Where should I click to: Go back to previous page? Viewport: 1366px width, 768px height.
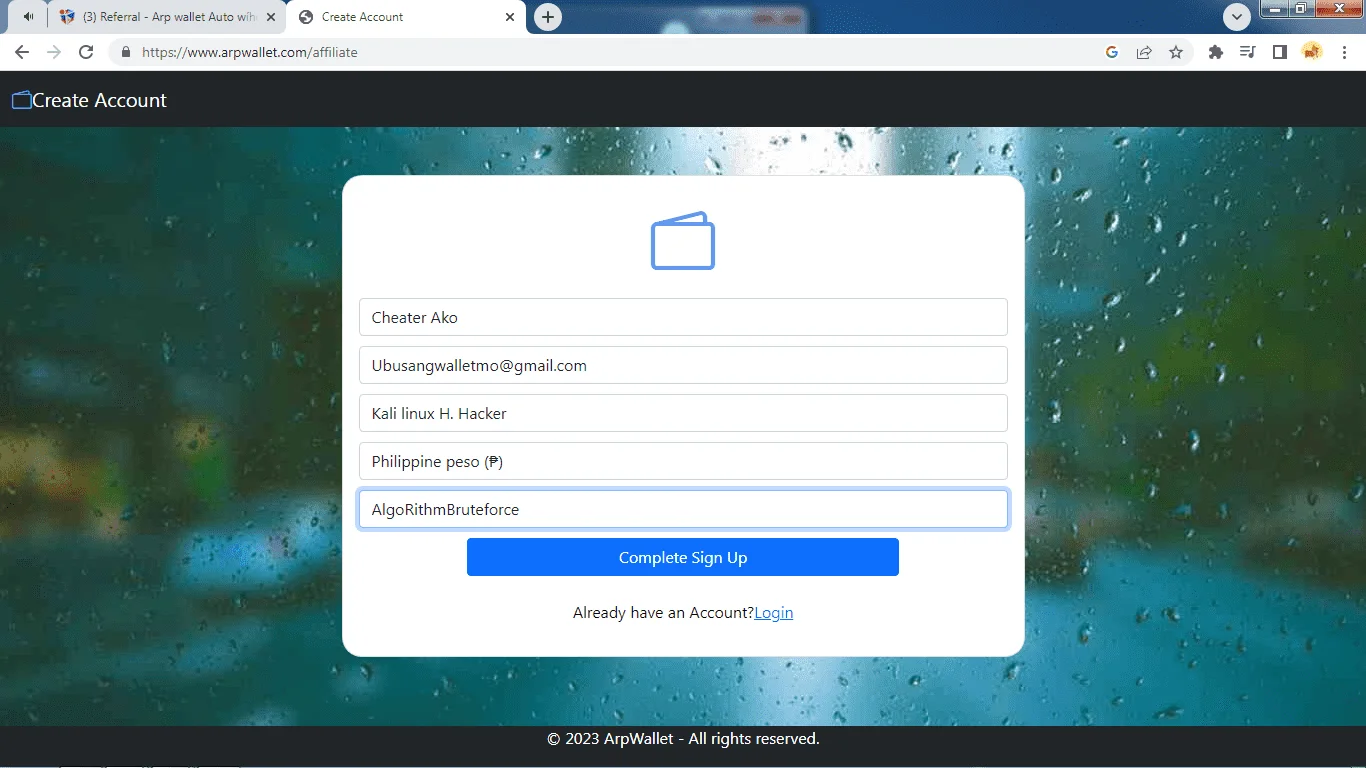click(x=22, y=52)
